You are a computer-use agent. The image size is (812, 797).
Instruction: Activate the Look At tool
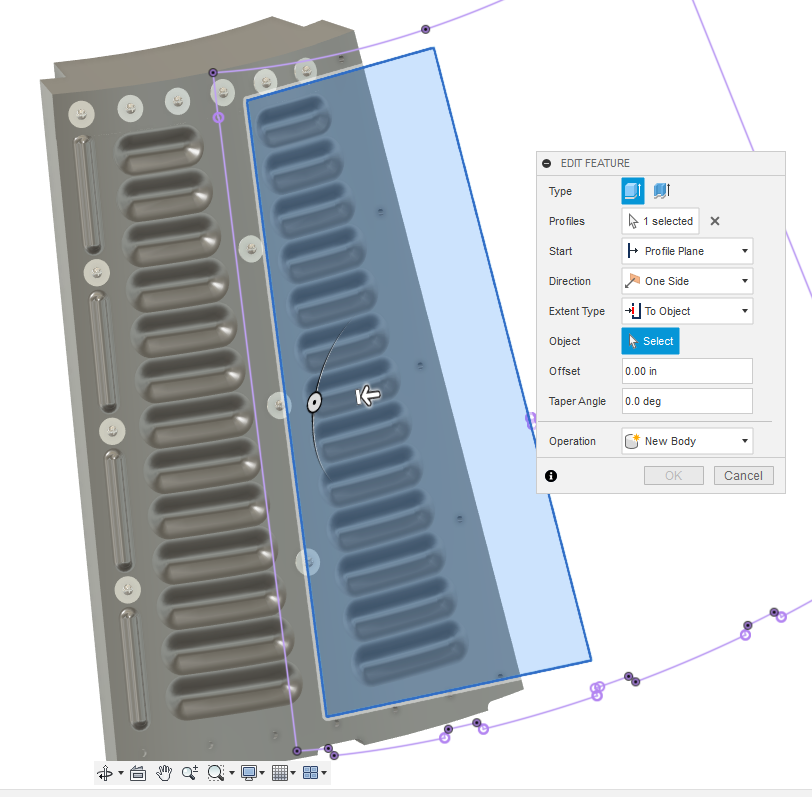tap(138, 772)
